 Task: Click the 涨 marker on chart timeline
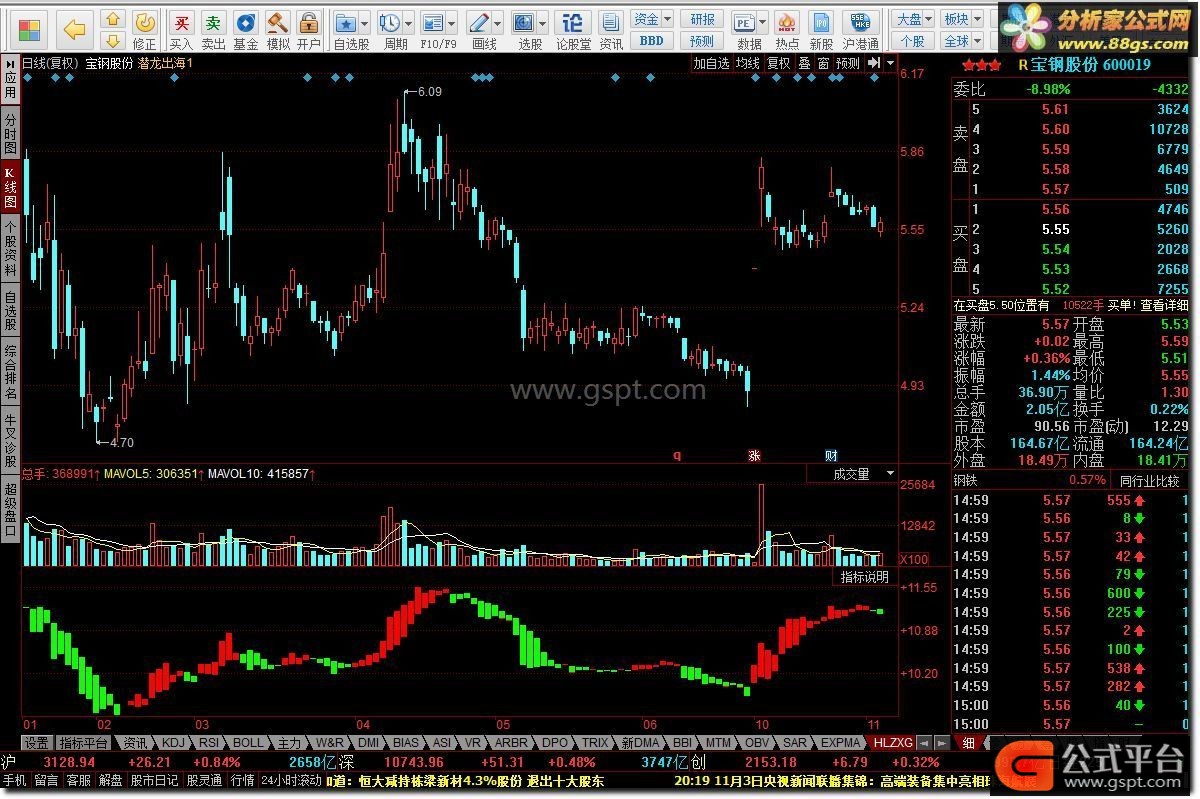click(755, 455)
